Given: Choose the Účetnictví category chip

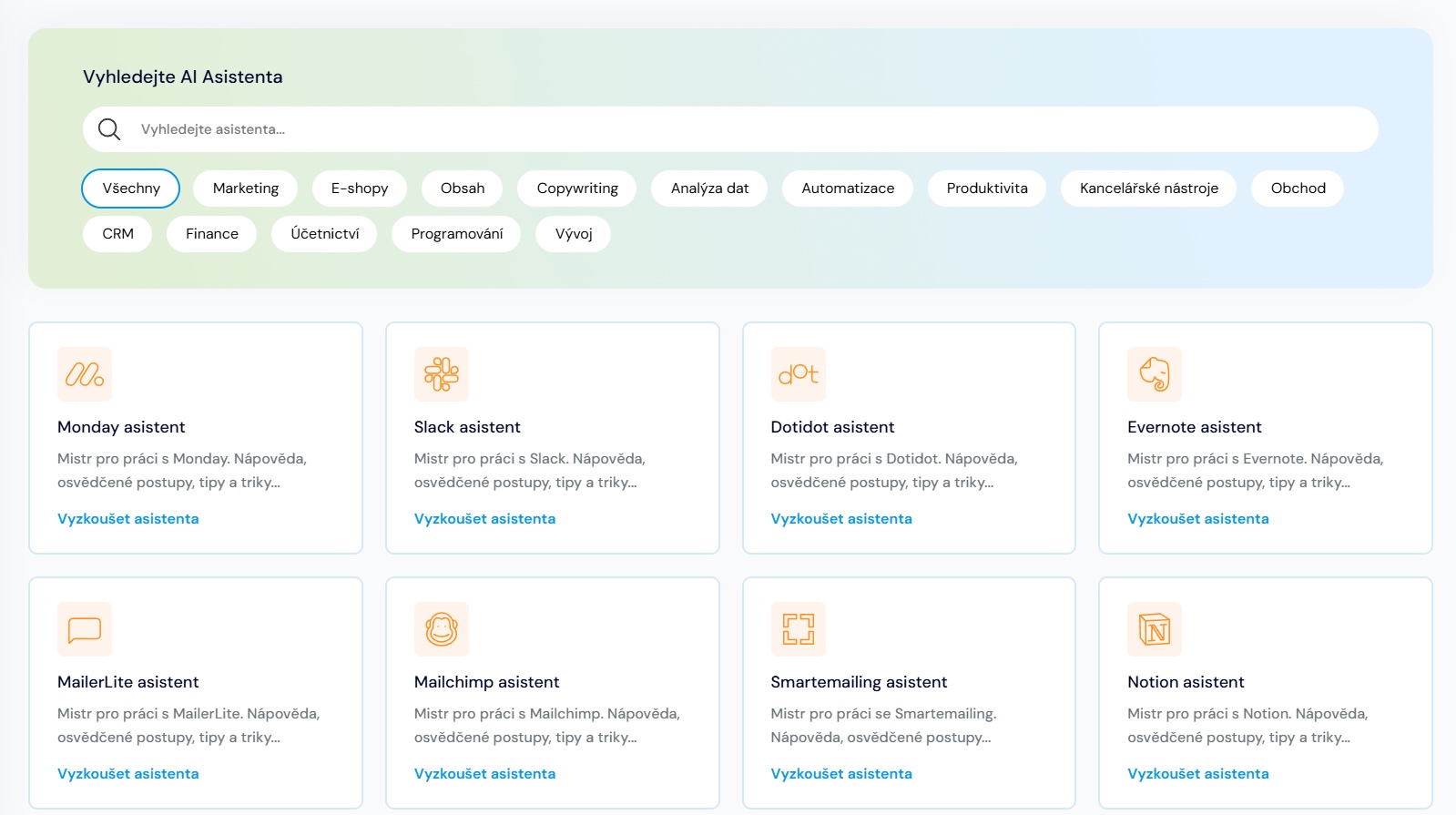Looking at the screenshot, I should tap(325, 234).
